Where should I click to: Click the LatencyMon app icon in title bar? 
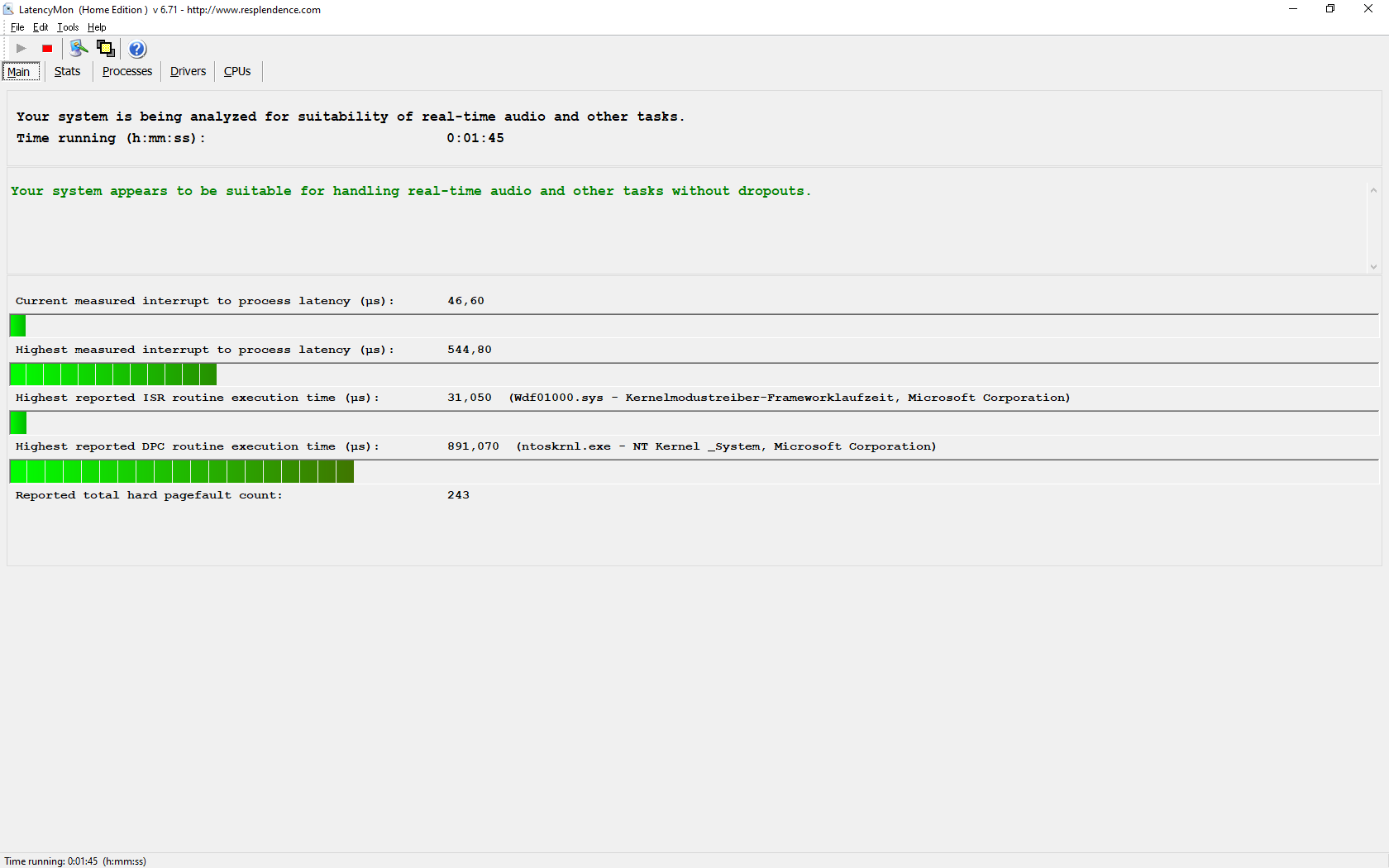coord(8,10)
